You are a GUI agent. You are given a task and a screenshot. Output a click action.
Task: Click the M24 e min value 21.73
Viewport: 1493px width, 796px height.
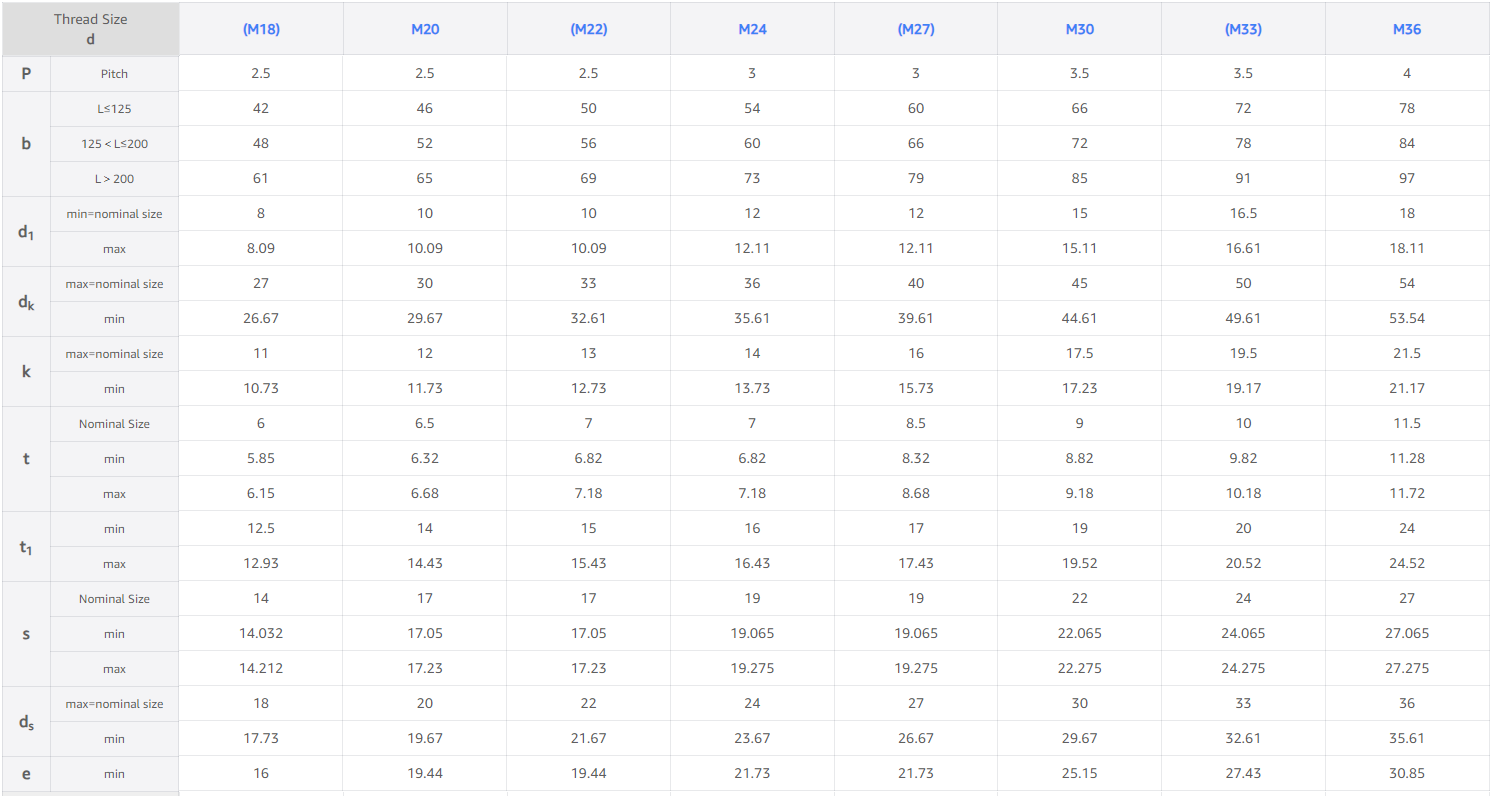tap(752, 773)
